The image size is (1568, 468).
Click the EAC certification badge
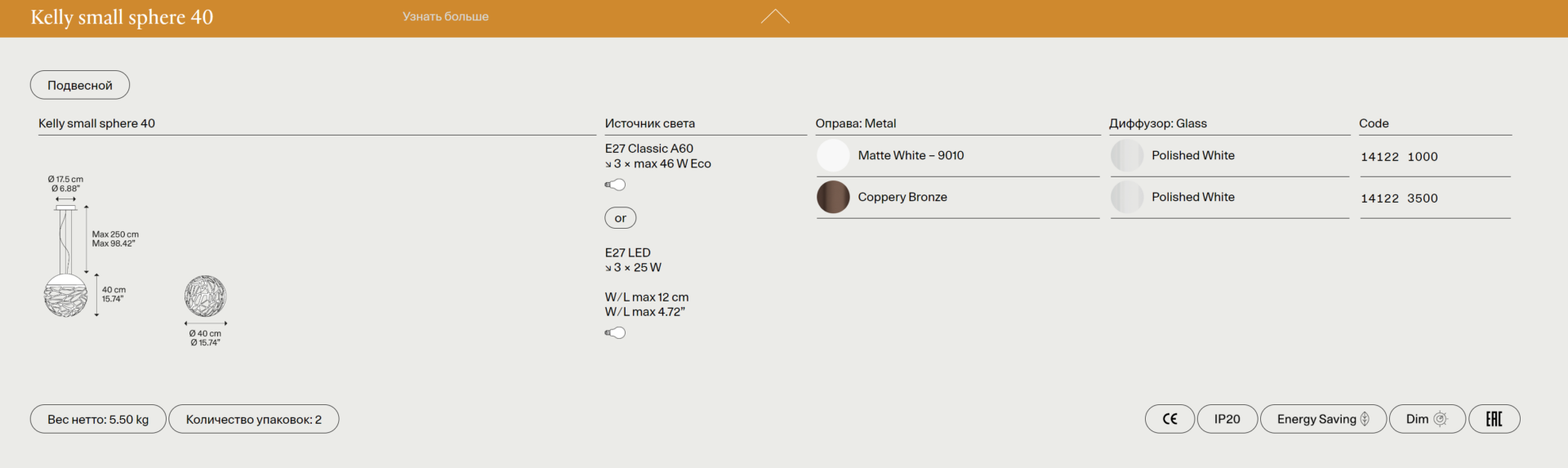click(x=1494, y=419)
